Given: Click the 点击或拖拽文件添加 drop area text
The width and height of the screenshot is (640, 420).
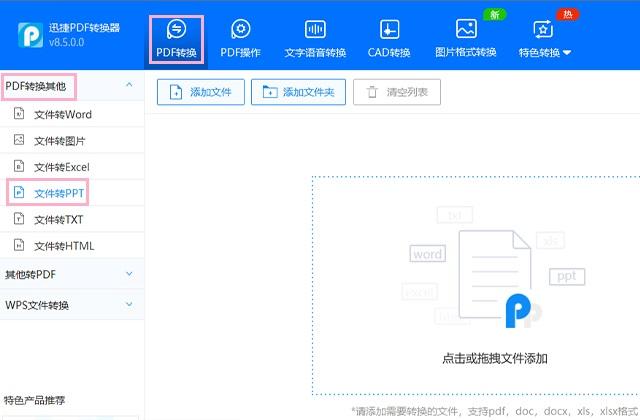Looking at the screenshot, I should [495, 358].
